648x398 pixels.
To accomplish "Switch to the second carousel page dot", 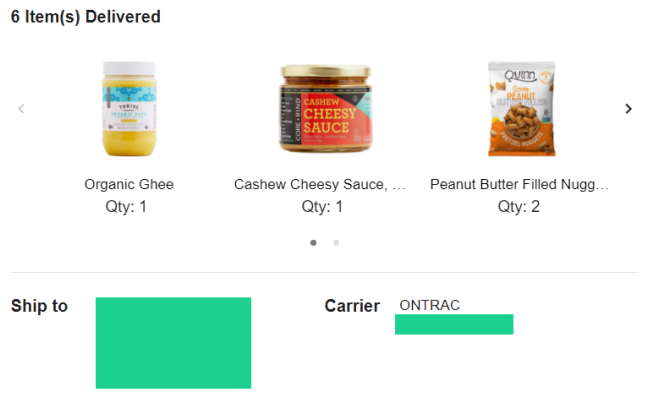I will 336,243.
